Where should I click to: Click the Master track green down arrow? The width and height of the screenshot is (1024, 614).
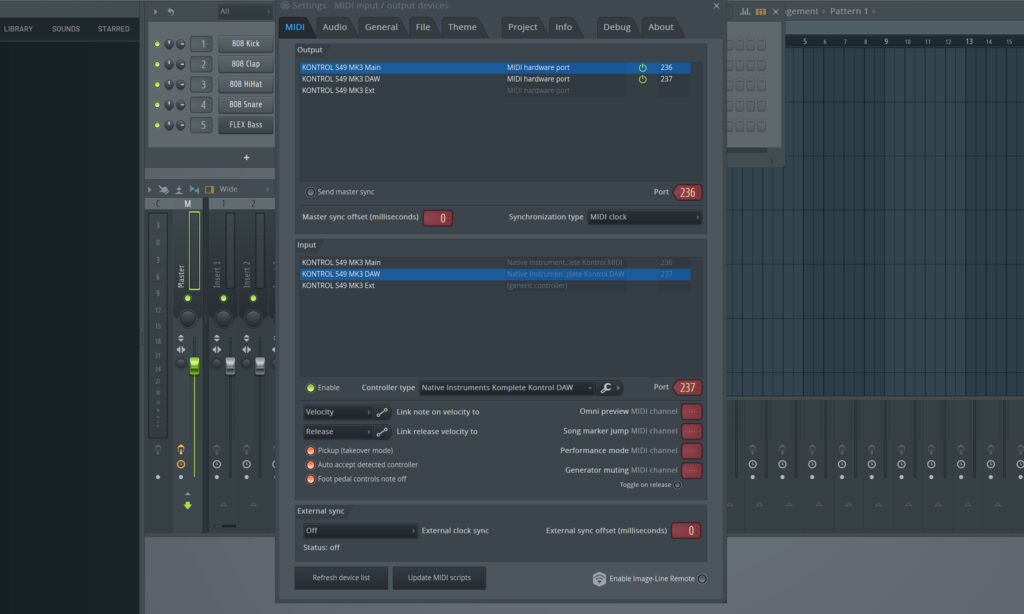coord(187,506)
